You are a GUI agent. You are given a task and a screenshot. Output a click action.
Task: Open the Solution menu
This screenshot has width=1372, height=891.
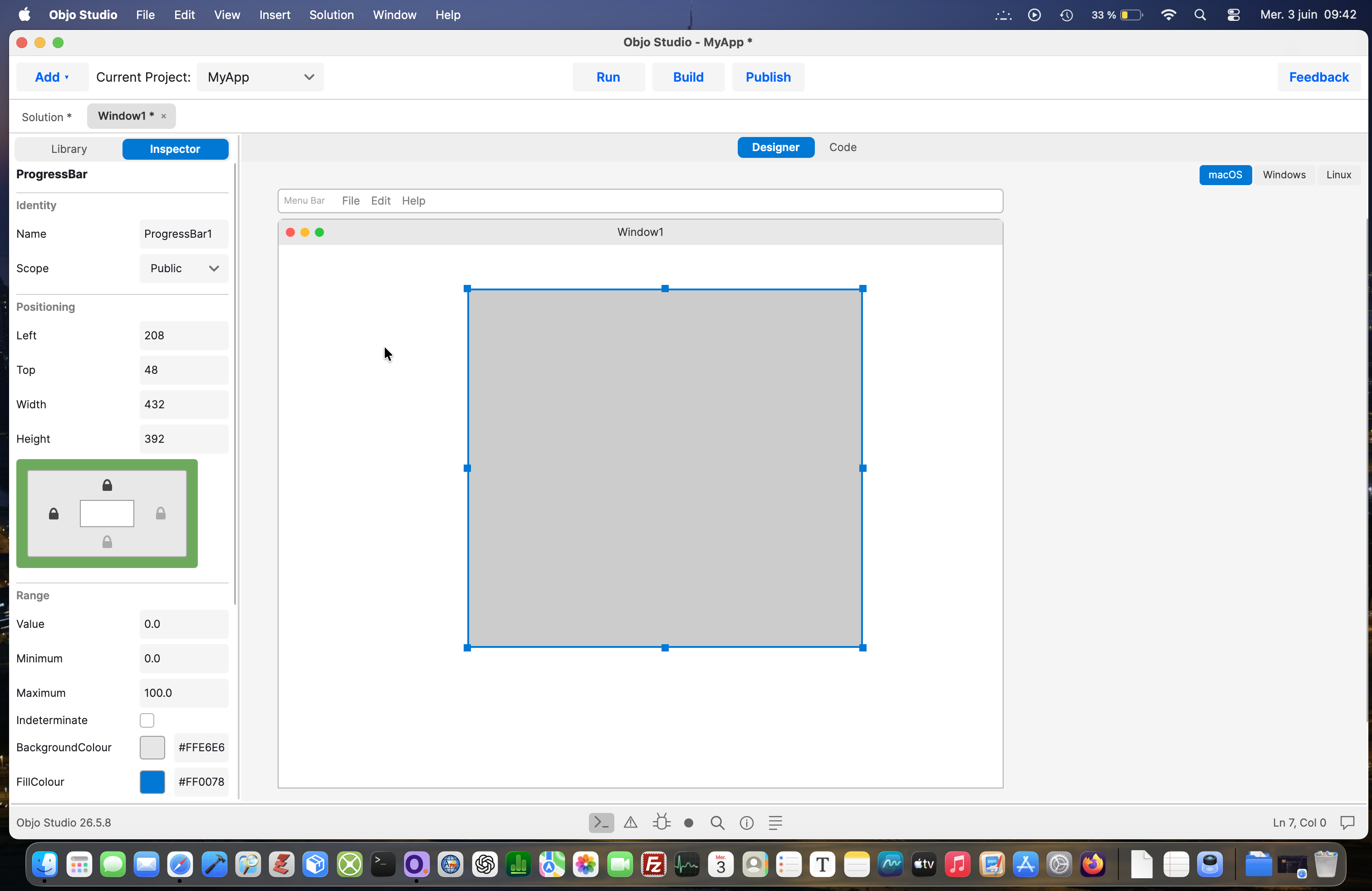[x=332, y=15]
